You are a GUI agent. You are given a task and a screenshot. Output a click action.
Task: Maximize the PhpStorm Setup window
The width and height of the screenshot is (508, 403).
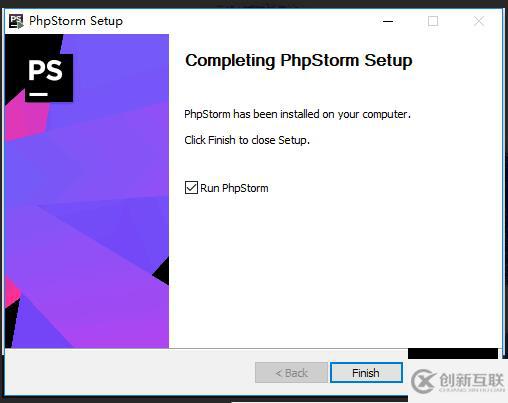pos(433,21)
